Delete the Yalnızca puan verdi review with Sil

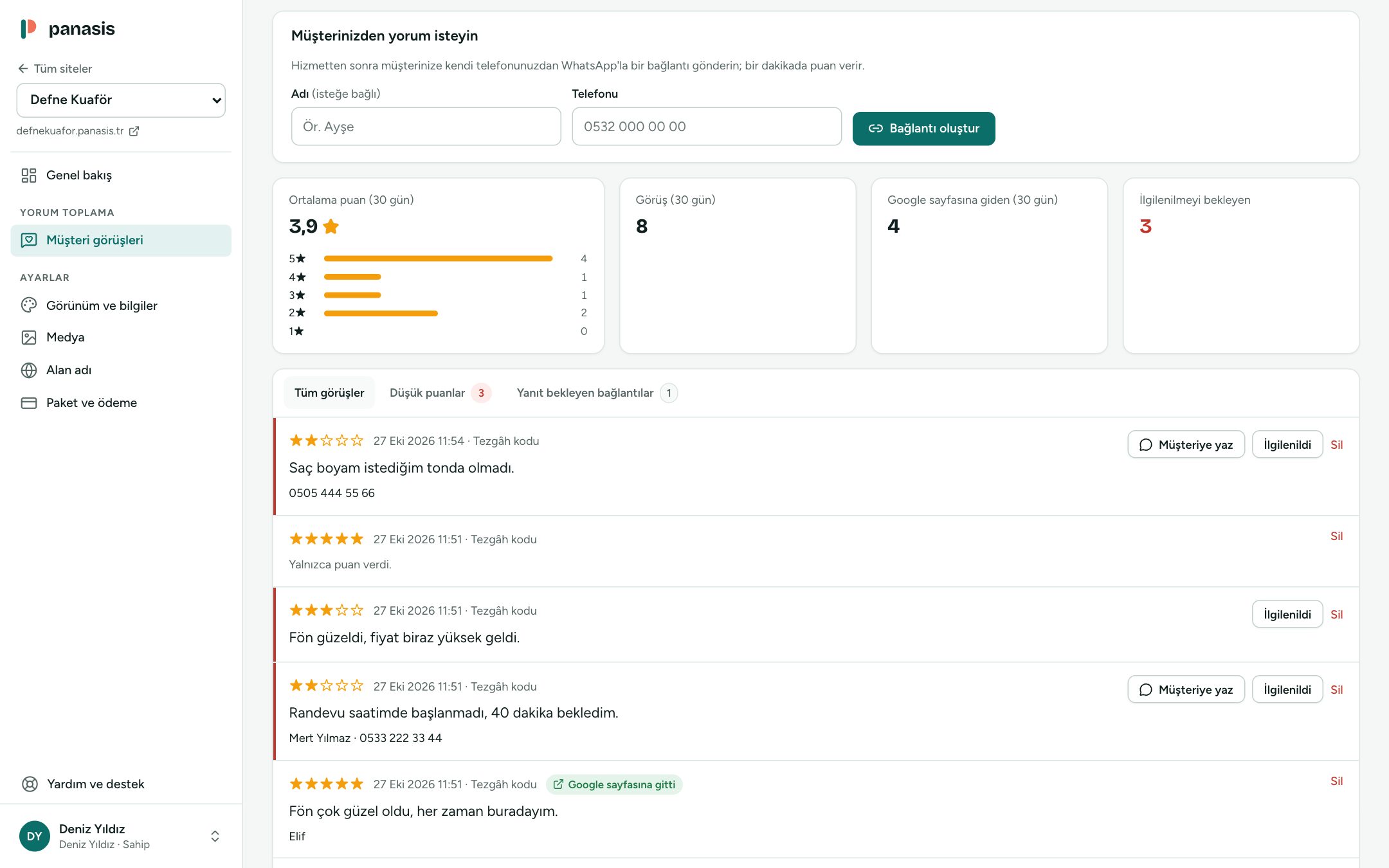pyautogui.click(x=1336, y=536)
